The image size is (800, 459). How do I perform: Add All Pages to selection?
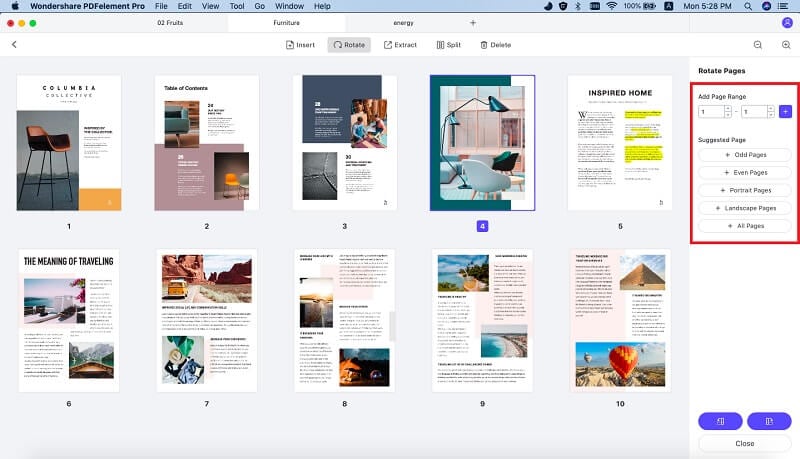[745, 225]
